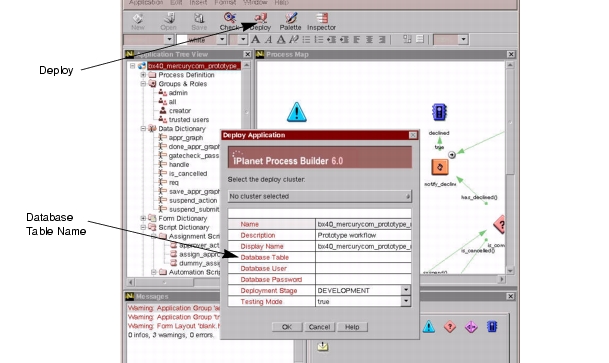This screenshot has width=609, height=363.
Task: Click the New toolbar icon
Action: pos(137,22)
